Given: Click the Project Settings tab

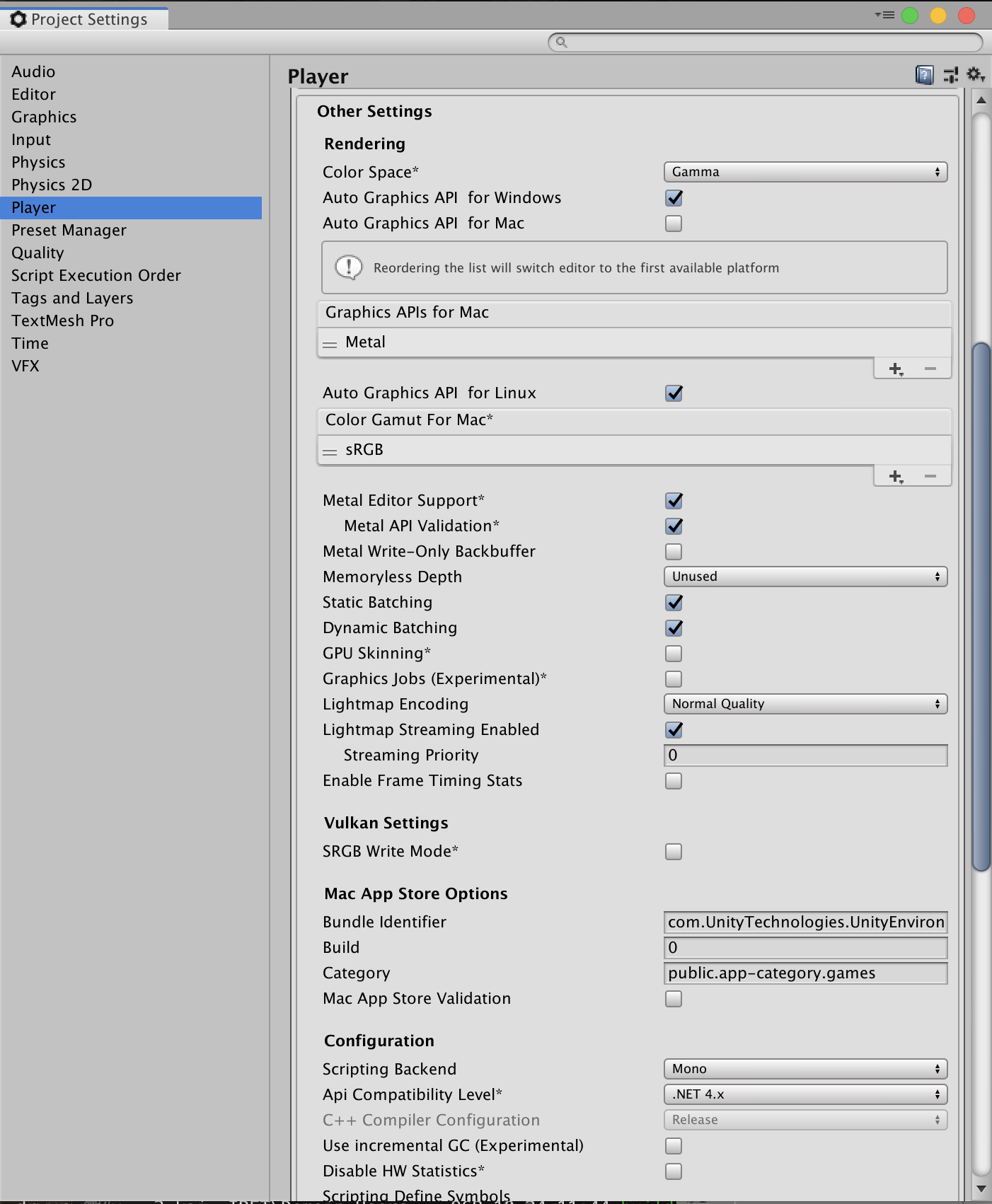Looking at the screenshot, I should coord(84,19).
